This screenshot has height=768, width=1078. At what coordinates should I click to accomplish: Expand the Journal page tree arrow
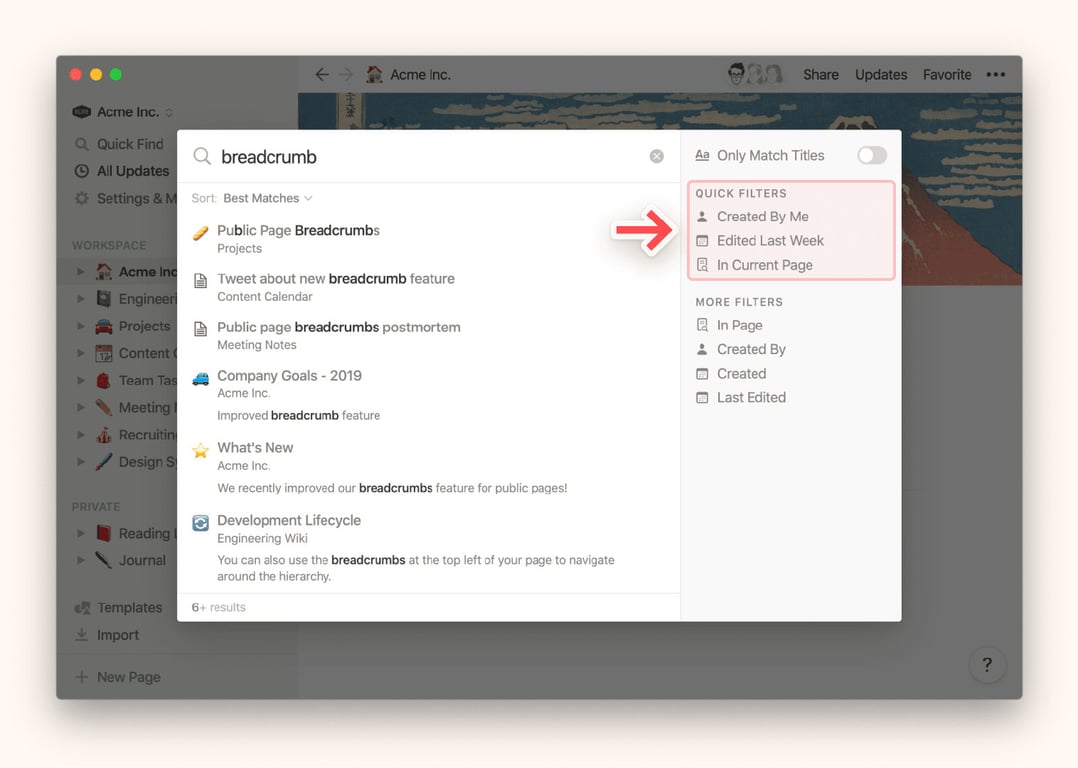(x=81, y=560)
